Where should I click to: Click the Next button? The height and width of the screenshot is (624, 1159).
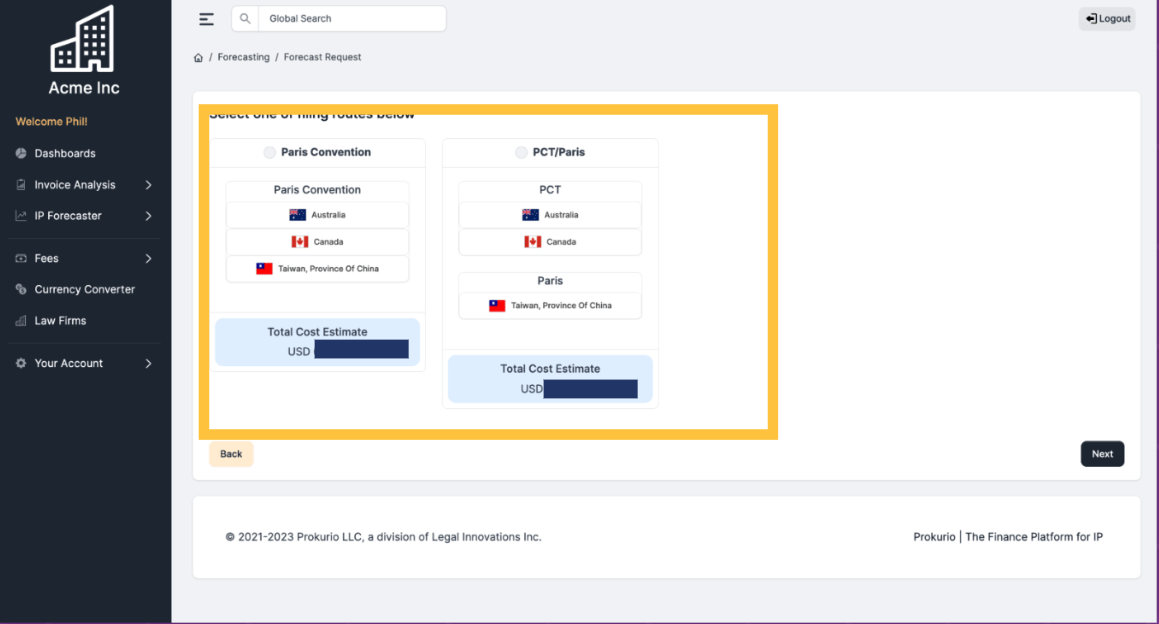coord(1102,454)
